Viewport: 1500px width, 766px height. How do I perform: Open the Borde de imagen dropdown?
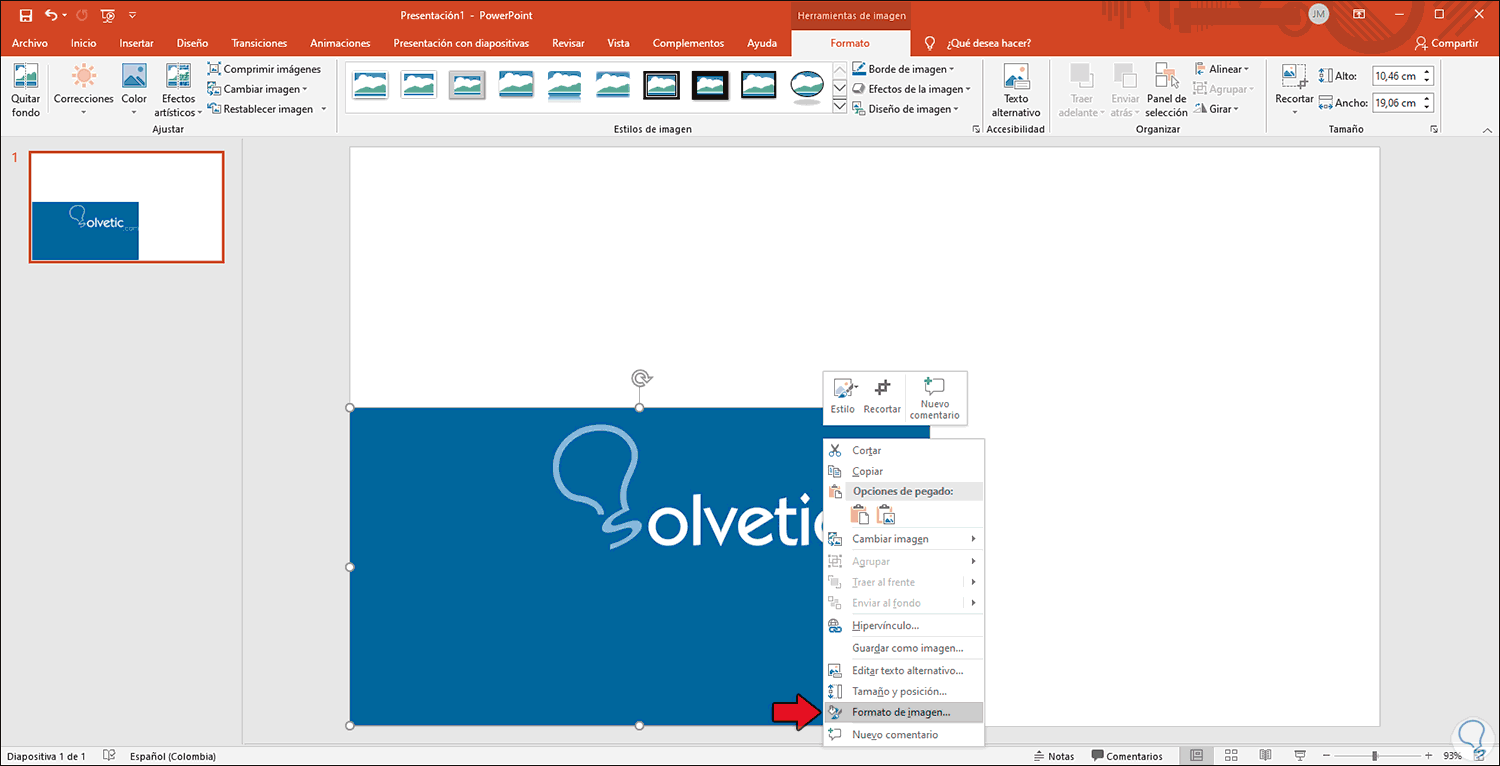[904, 69]
